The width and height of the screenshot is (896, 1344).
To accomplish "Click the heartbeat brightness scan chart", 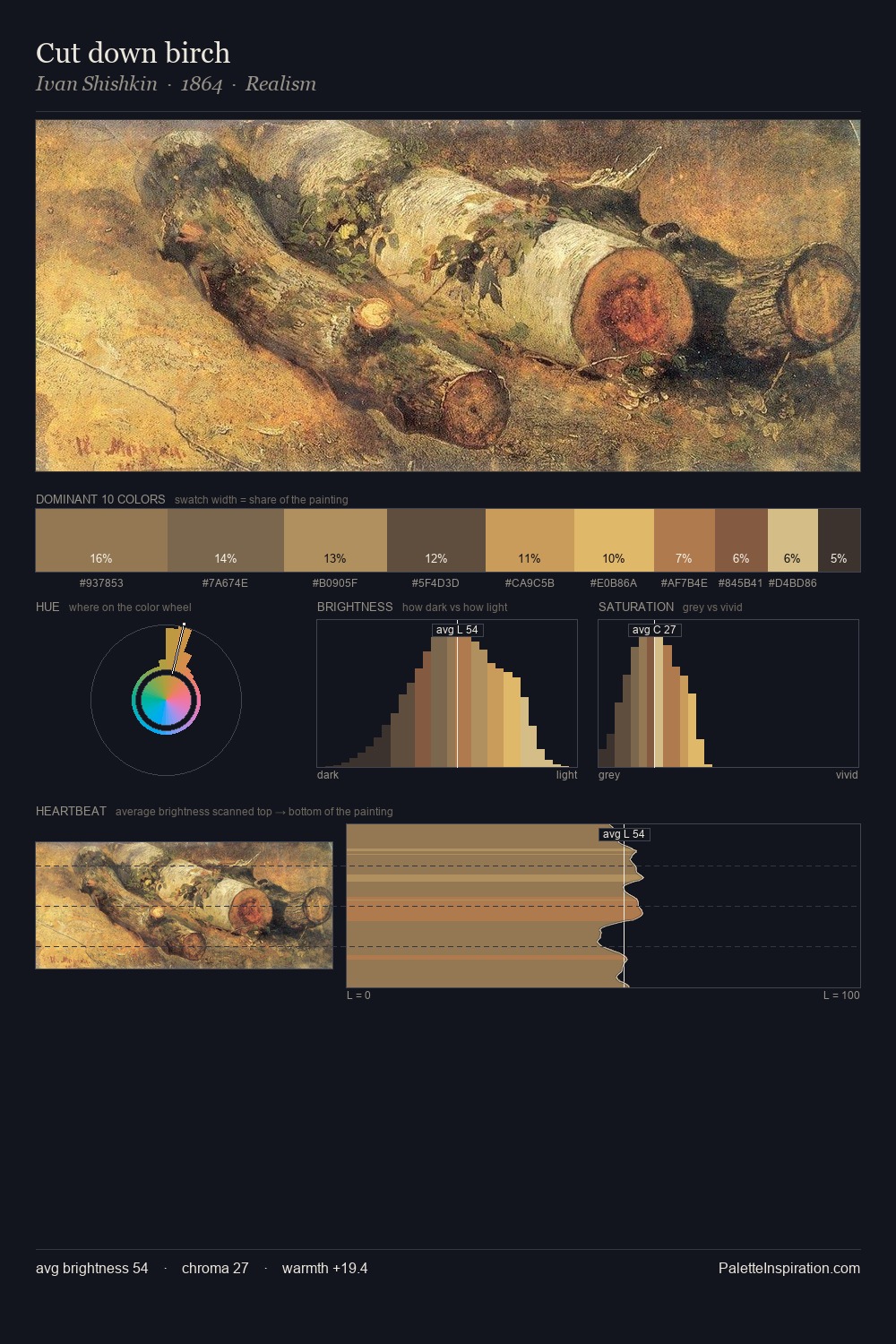I will pyautogui.click(x=603, y=906).
